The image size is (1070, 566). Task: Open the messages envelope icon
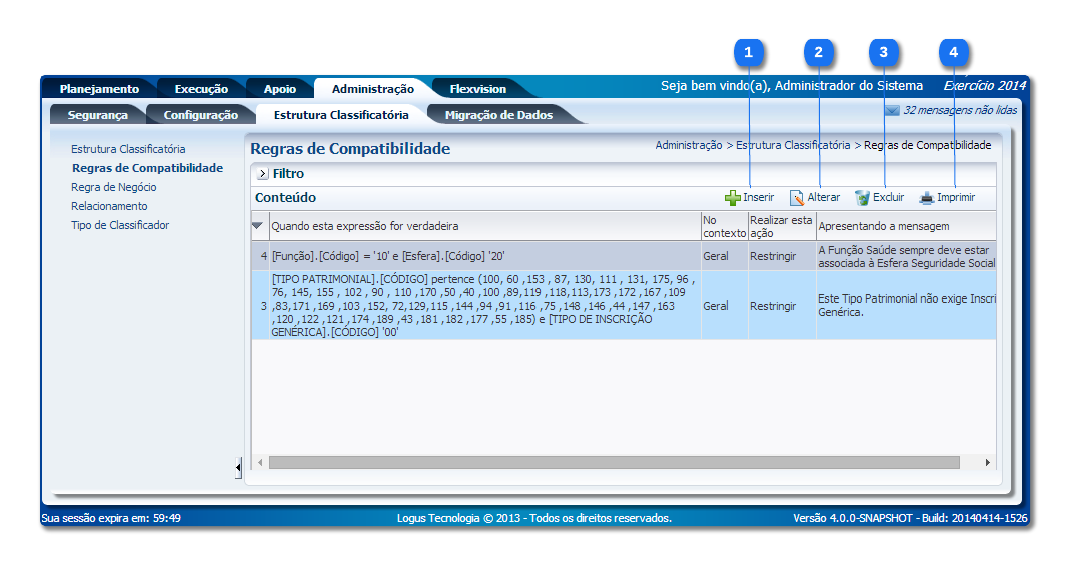(x=892, y=111)
